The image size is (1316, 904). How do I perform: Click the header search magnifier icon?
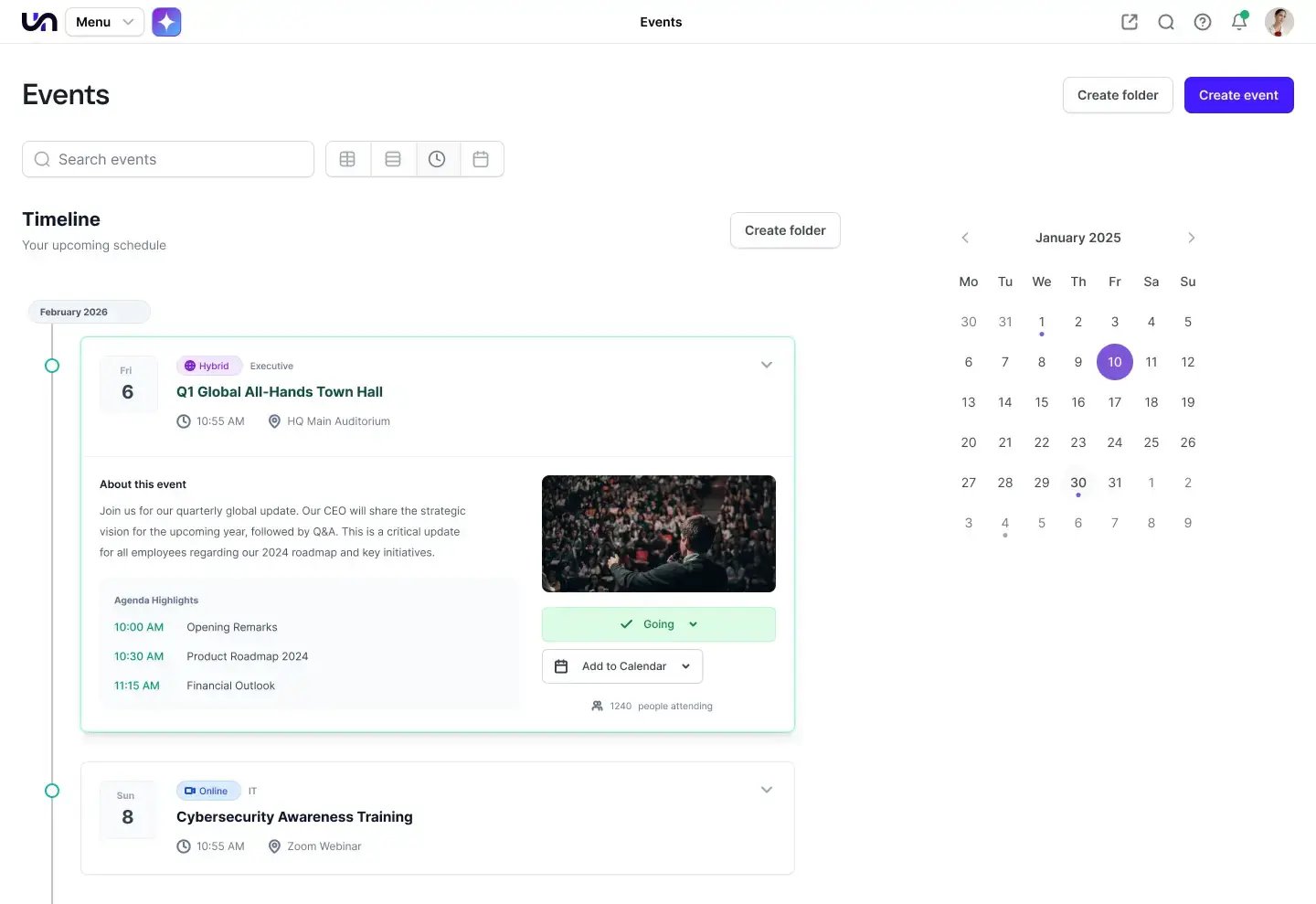tap(1166, 22)
